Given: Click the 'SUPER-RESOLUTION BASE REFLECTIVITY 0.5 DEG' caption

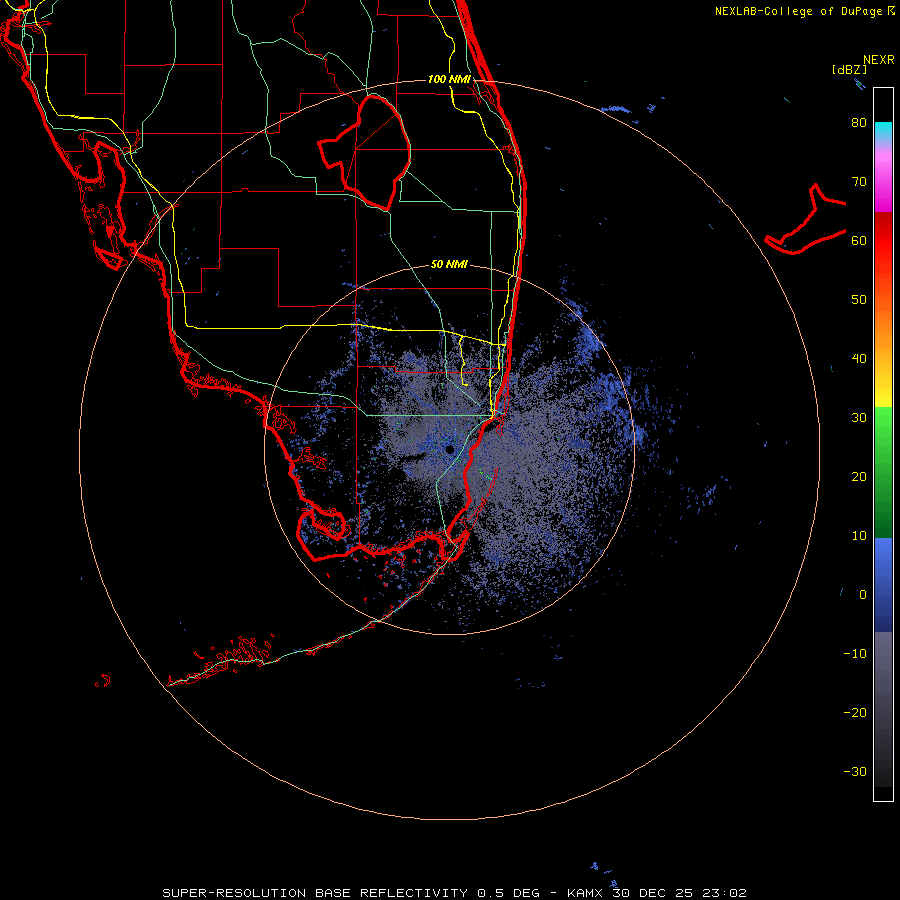Looking at the screenshot, I should 351,893.
